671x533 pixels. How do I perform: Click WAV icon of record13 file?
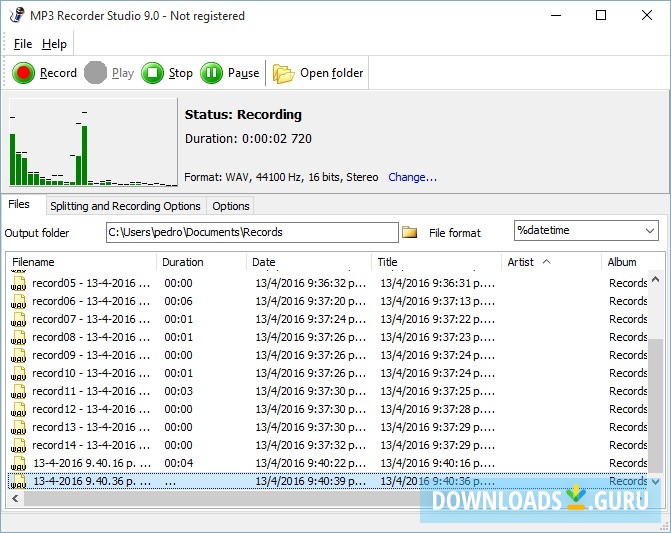pos(18,427)
